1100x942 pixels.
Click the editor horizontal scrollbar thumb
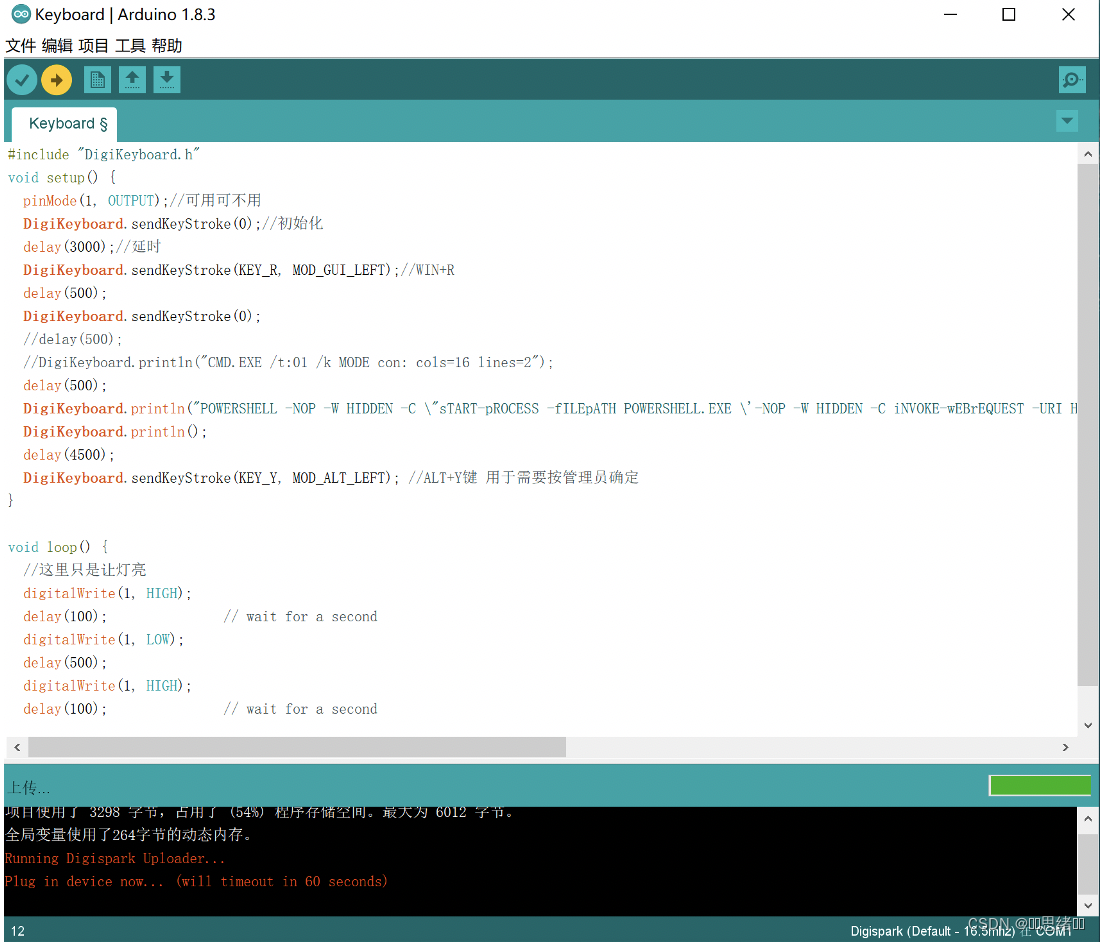(x=297, y=748)
